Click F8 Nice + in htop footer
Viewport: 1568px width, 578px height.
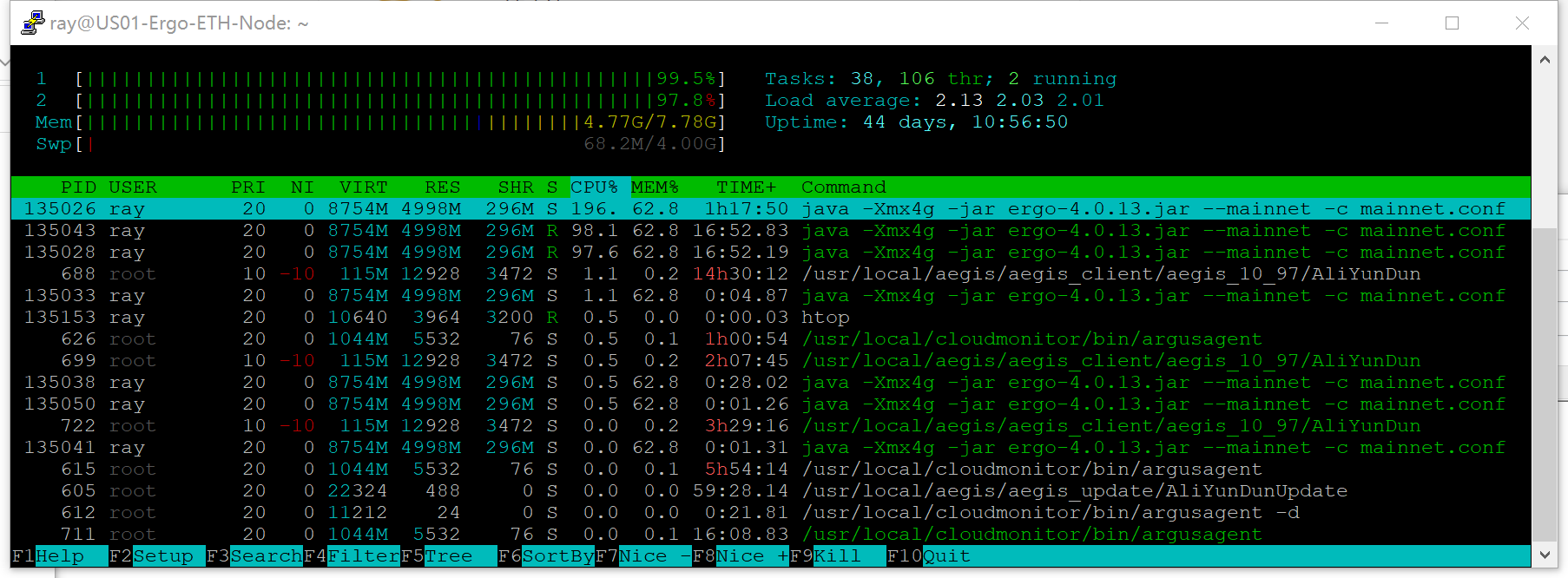point(741,556)
